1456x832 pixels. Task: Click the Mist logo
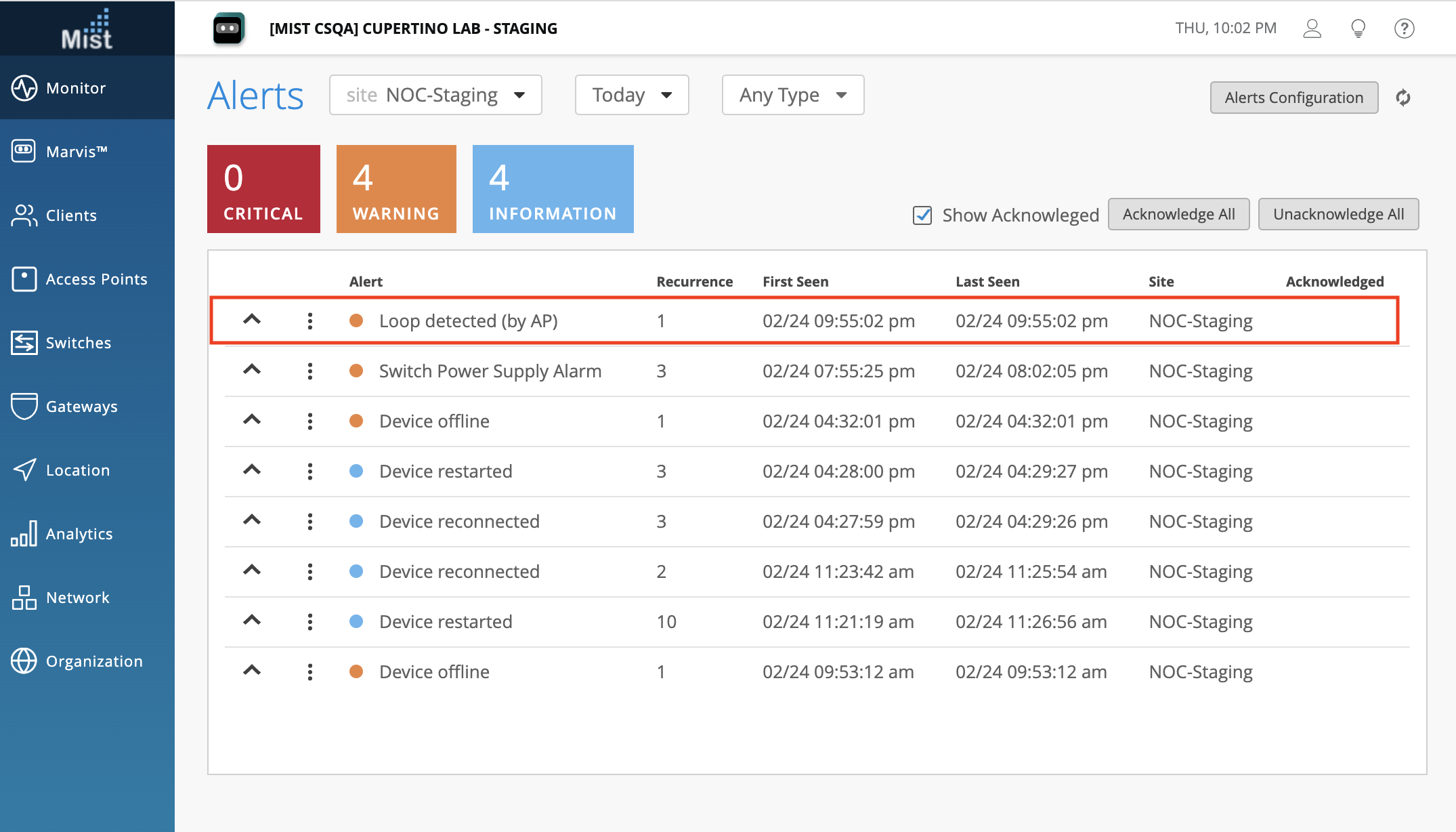point(87,29)
